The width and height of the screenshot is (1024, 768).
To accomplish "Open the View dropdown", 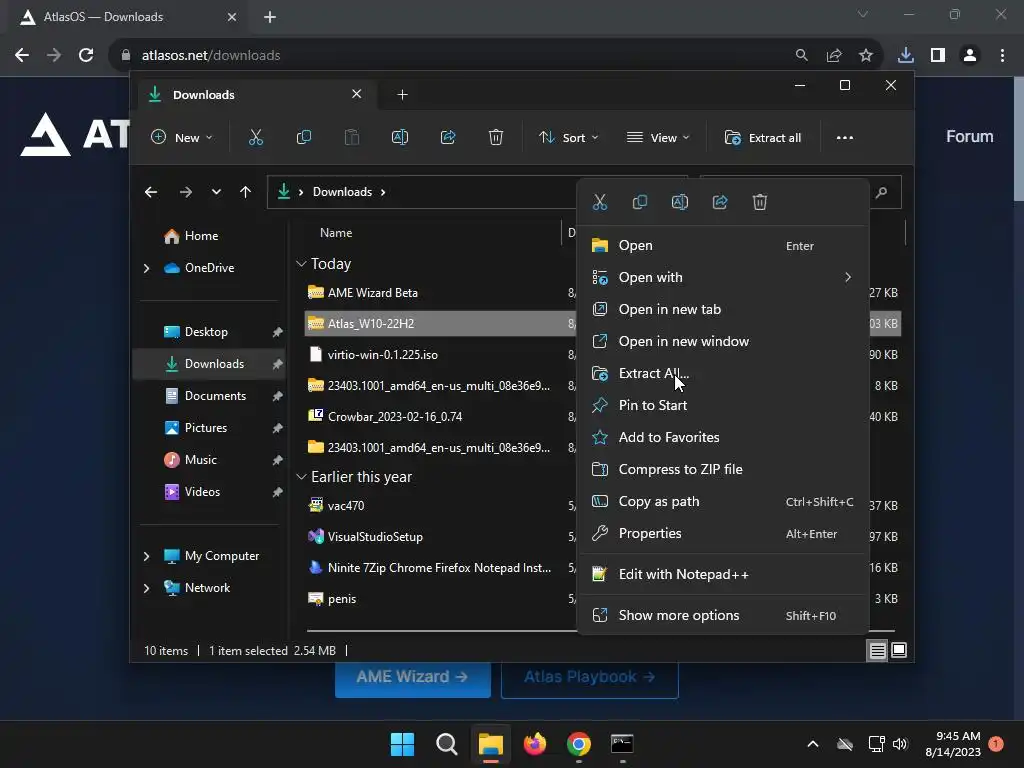I will 658,138.
